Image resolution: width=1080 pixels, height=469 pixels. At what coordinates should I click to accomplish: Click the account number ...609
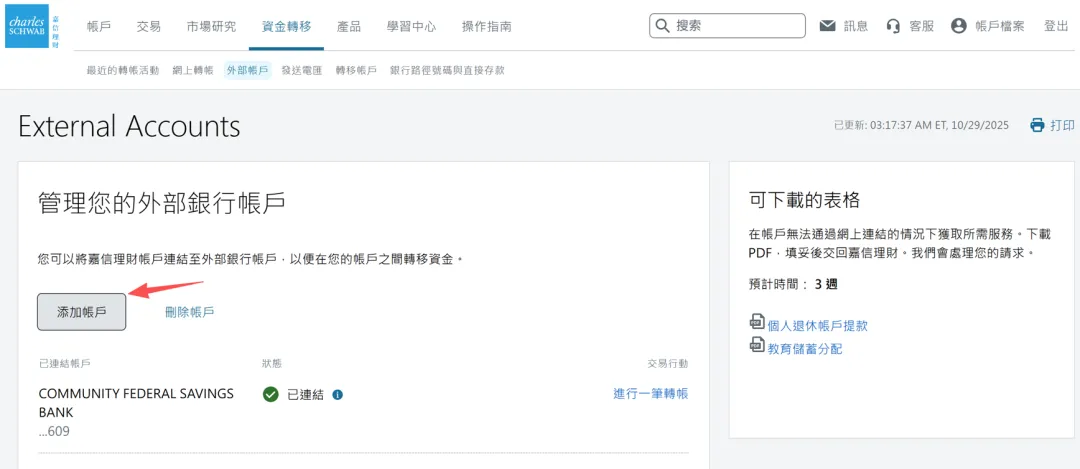click(54, 432)
